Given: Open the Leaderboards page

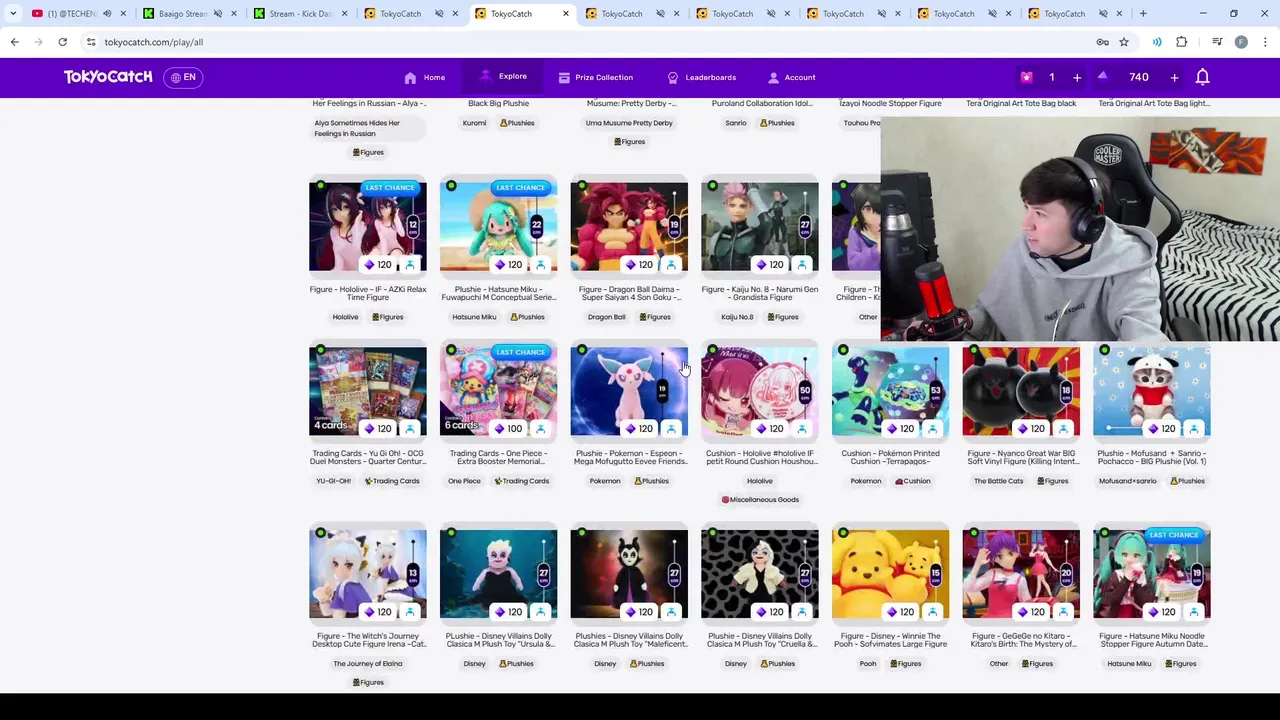Looking at the screenshot, I should tap(701, 77).
